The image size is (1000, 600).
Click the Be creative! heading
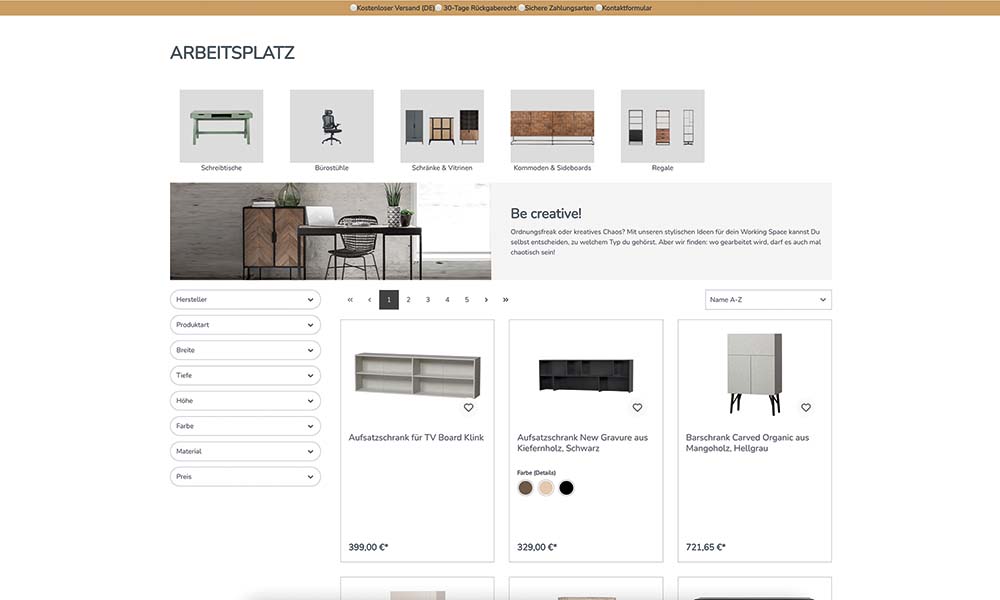(x=546, y=214)
